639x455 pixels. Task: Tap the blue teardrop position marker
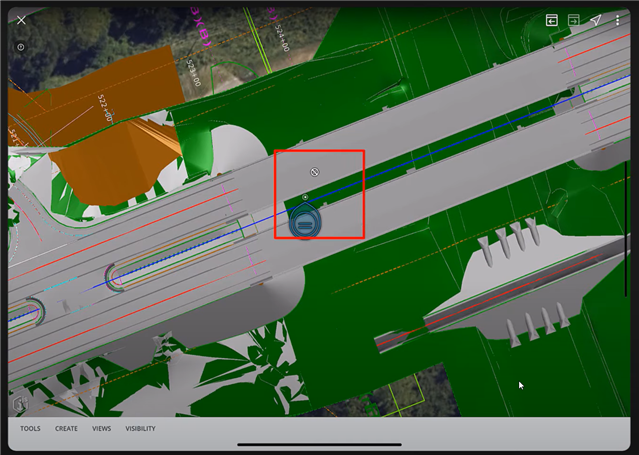click(303, 223)
